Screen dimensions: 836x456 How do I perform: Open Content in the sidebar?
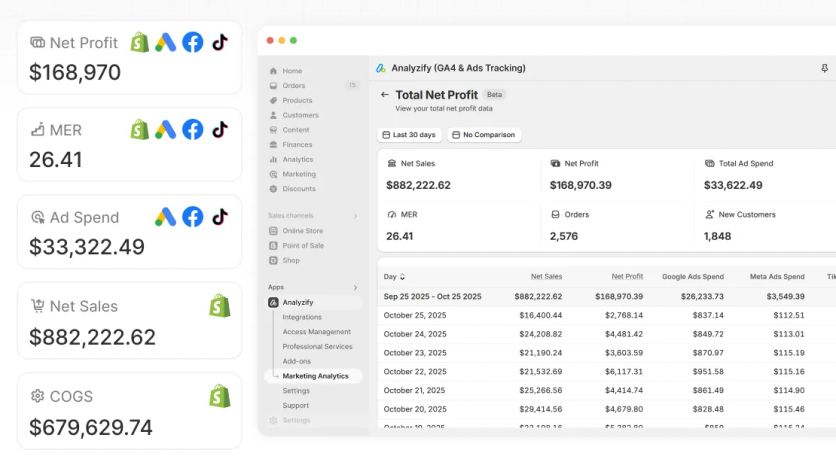pos(296,130)
